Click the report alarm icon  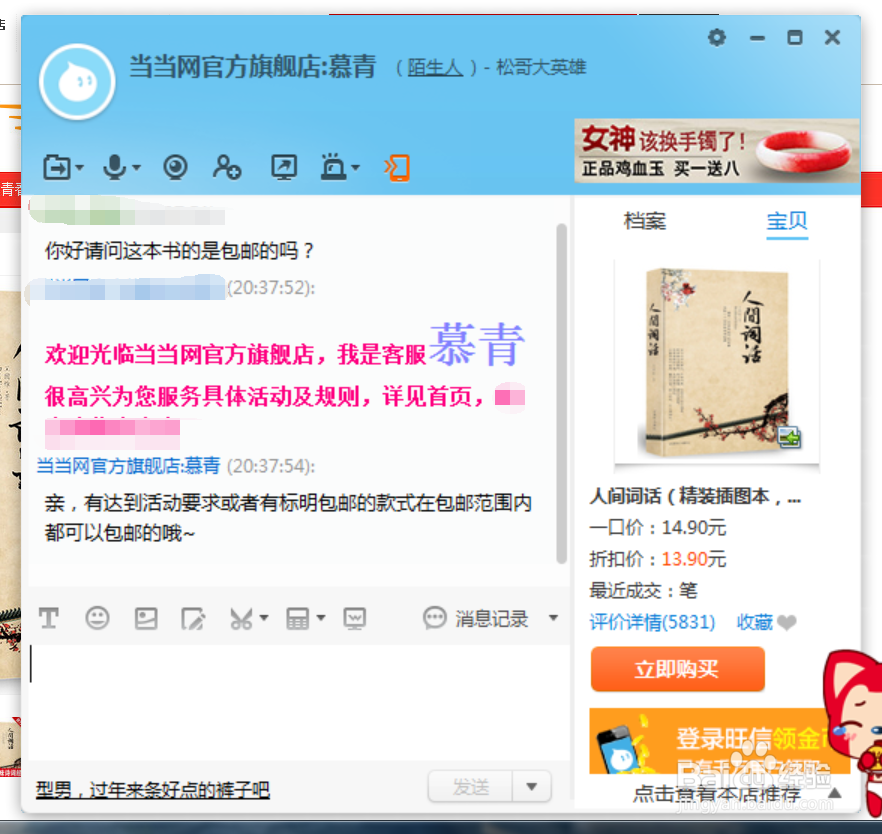point(334,167)
